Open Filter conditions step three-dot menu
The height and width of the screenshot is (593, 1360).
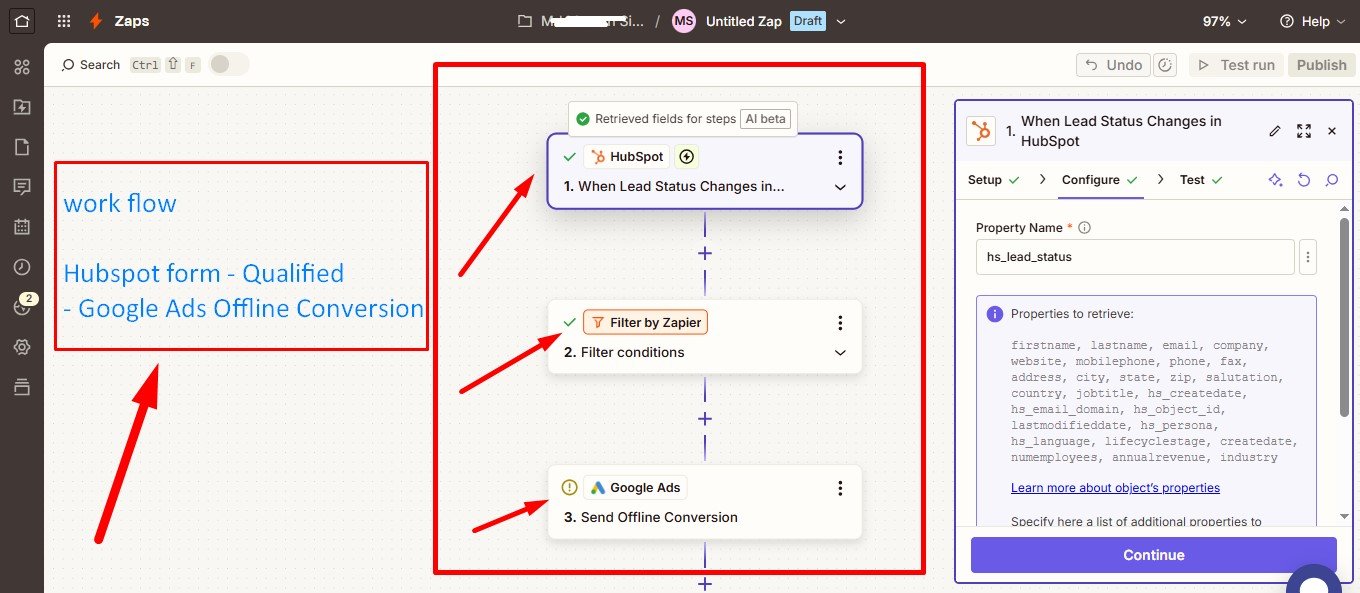[840, 322]
